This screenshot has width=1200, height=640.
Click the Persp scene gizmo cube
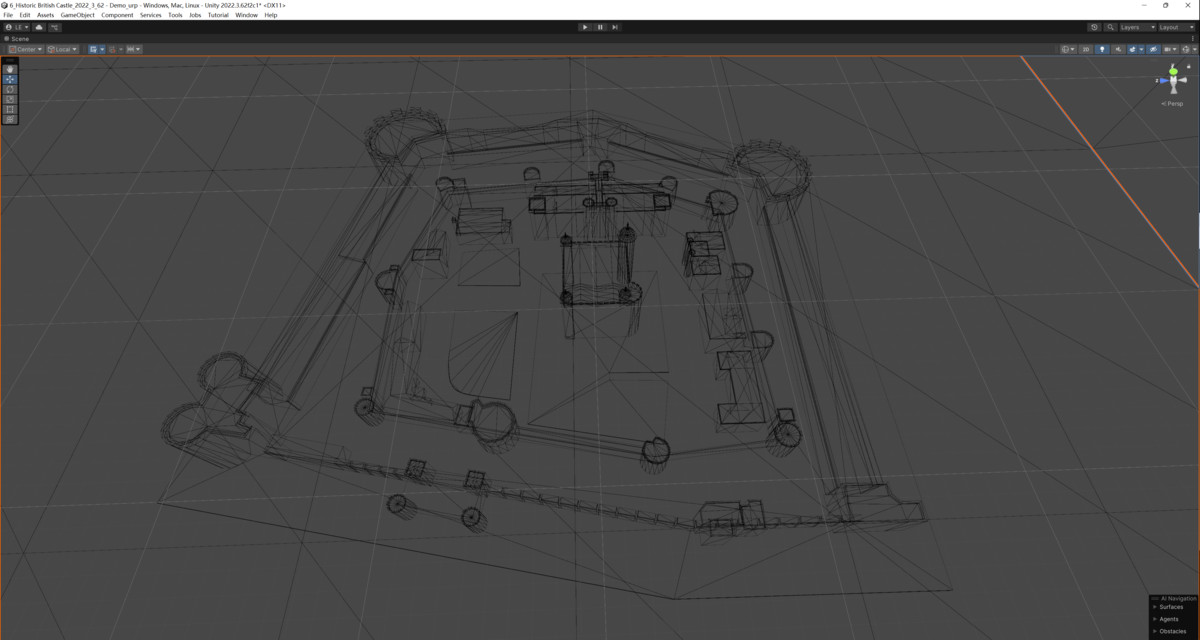pos(1172,82)
